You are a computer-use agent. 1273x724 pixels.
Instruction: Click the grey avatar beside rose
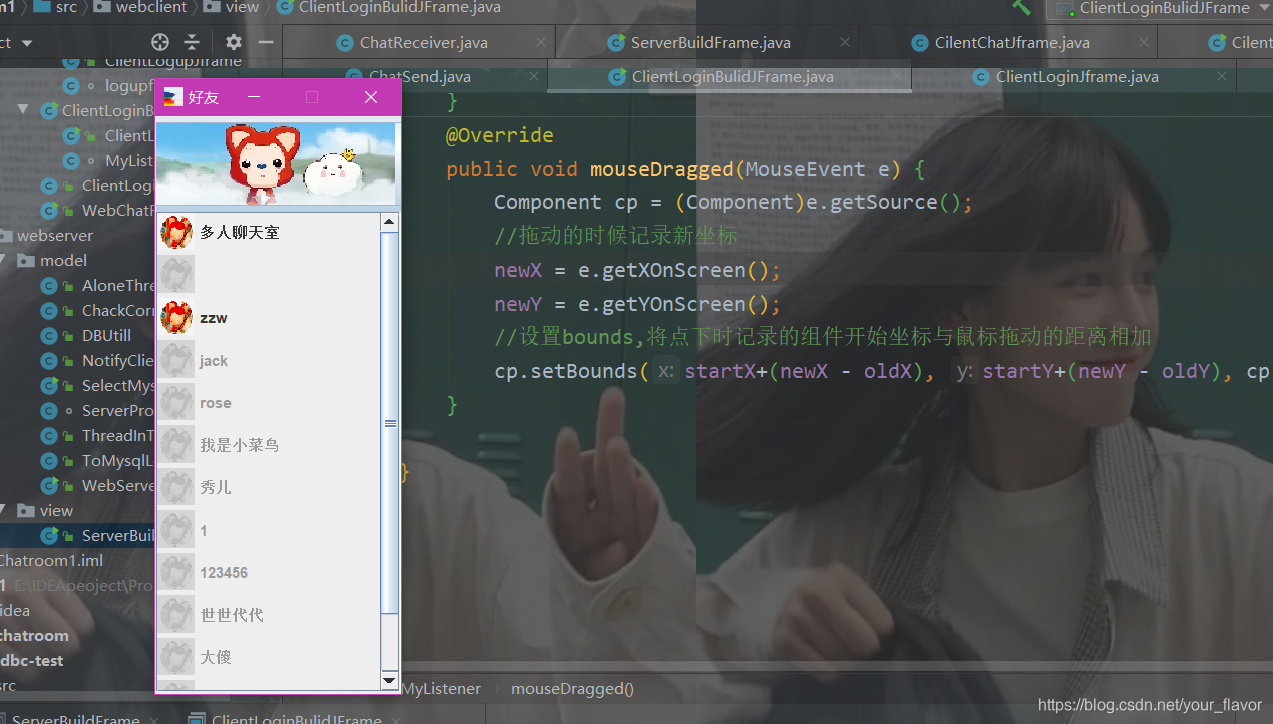point(177,403)
